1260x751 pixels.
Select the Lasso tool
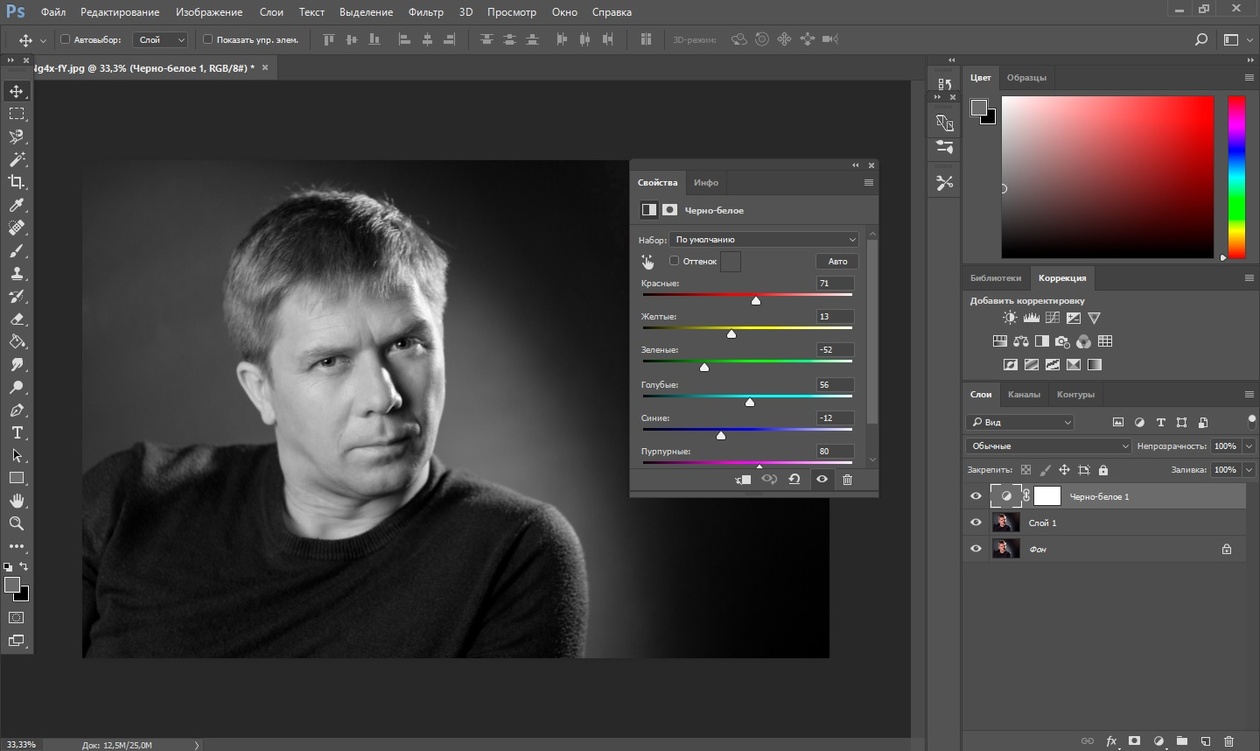[x=17, y=137]
